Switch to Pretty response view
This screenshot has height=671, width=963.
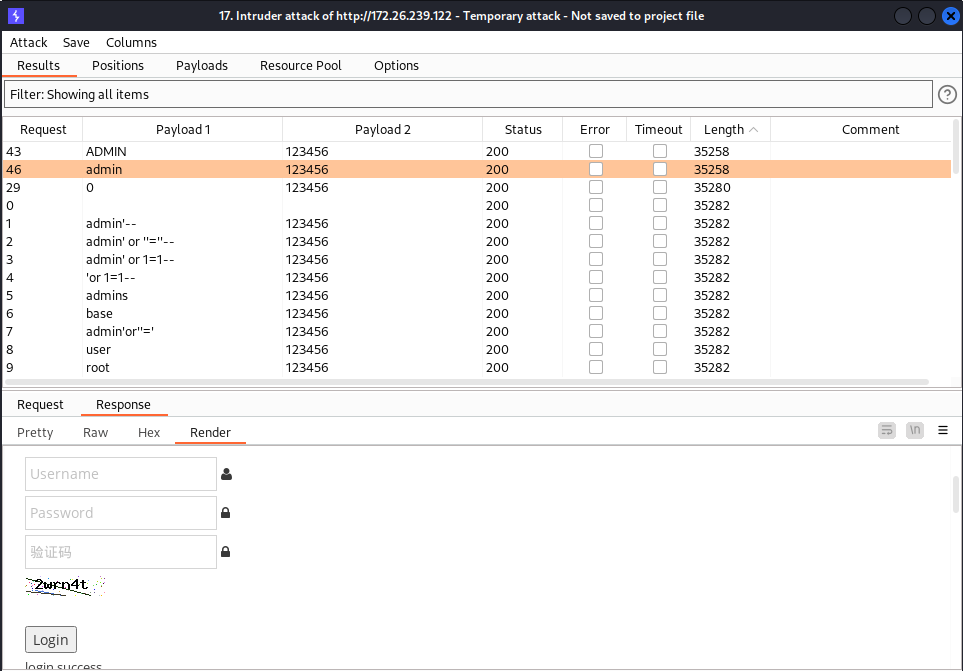point(35,432)
